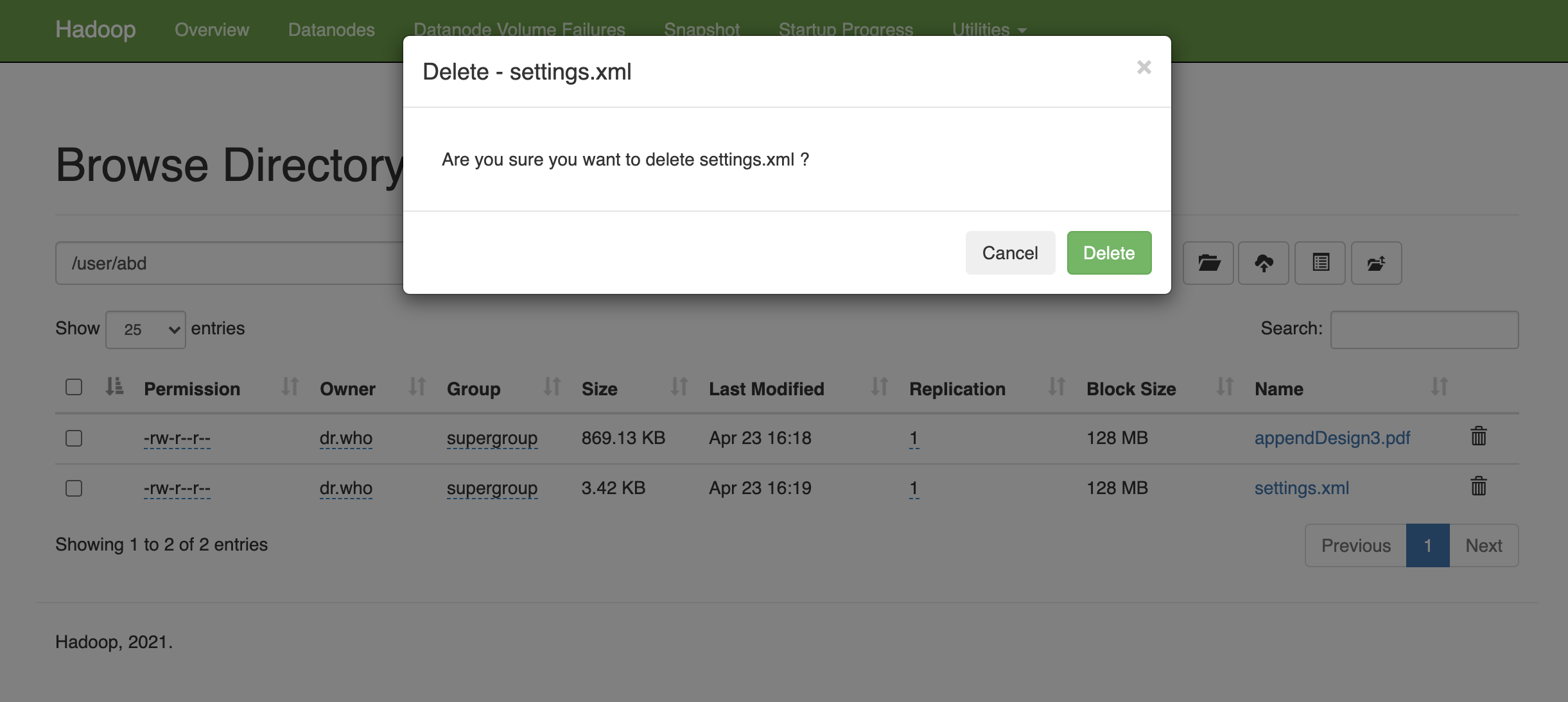Close the delete dialog with X
1568x702 pixels.
[1144, 67]
